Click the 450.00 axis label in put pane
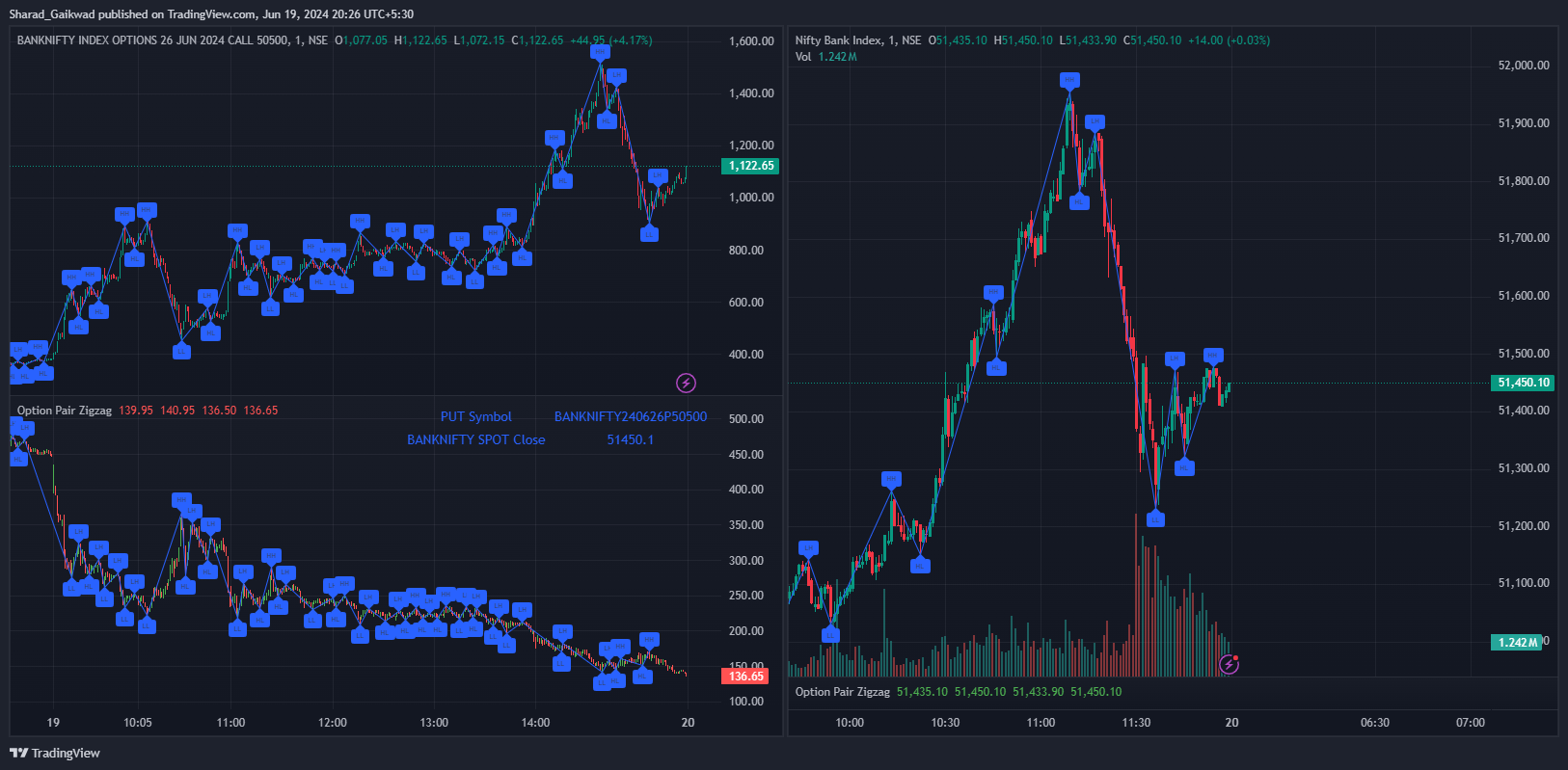Viewport: 1568px width, 770px height. tap(746, 455)
